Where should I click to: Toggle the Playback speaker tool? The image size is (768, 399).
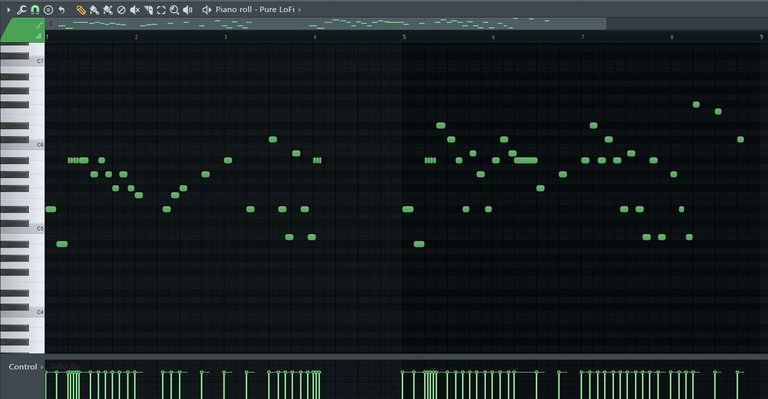pyautogui.click(x=188, y=9)
